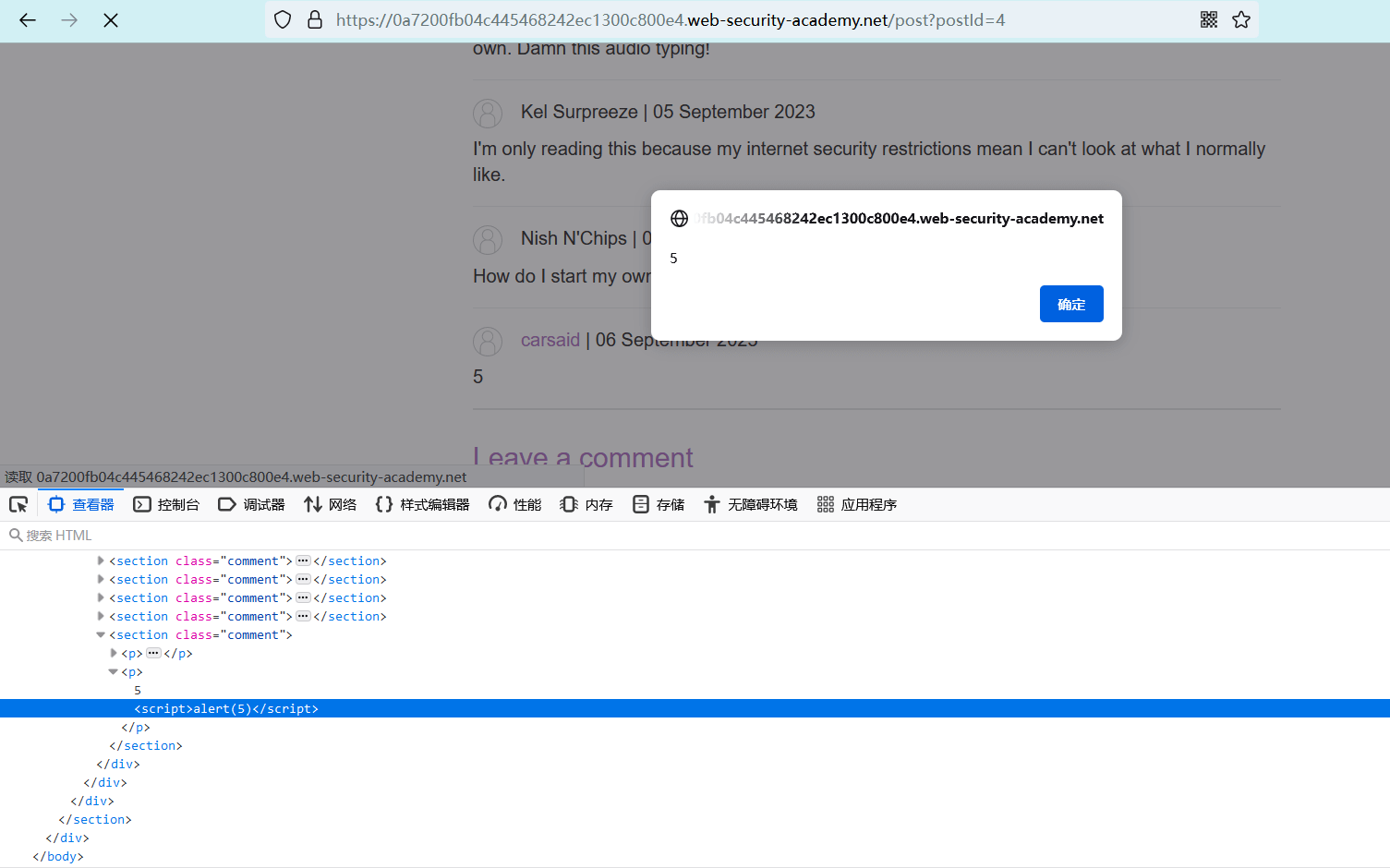Viewport: 1390px width, 868px height.
Task: Open the 无障碍环境 Accessibility tab
Action: (x=751, y=504)
